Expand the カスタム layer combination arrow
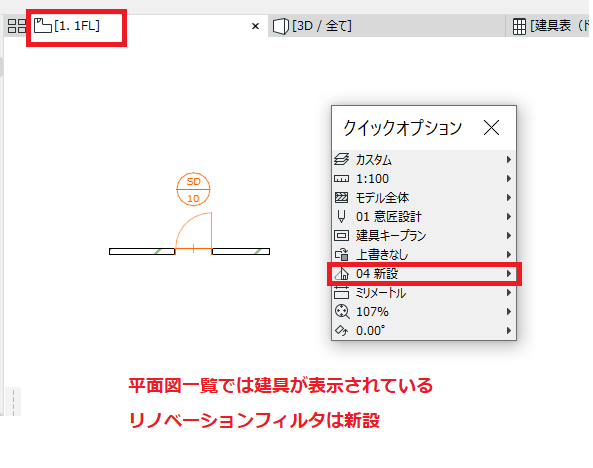The width and height of the screenshot is (593, 468). (x=509, y=160)
